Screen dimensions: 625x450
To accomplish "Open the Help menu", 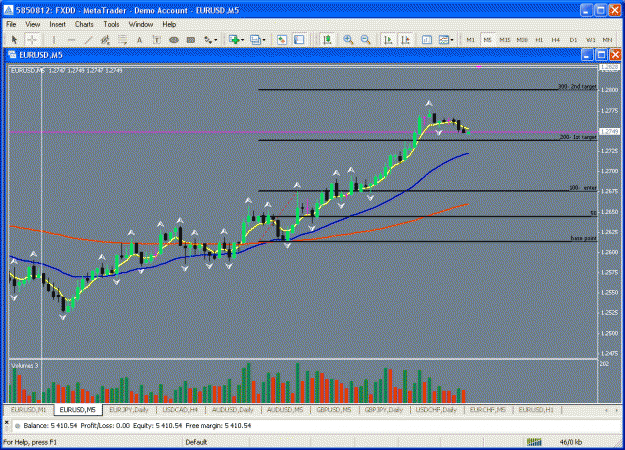I will pyautogui.click(x=169, y=24).
